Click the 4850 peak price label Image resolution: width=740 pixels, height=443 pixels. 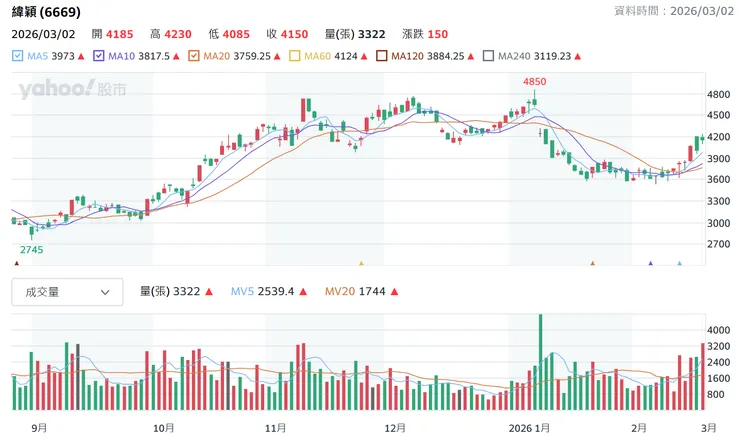534,82
